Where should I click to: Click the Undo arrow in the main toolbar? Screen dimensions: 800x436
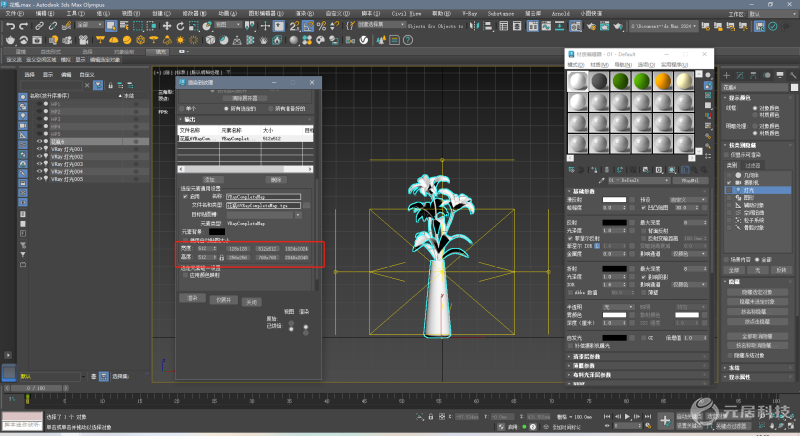pyautogui.click(x=9, y=25)
